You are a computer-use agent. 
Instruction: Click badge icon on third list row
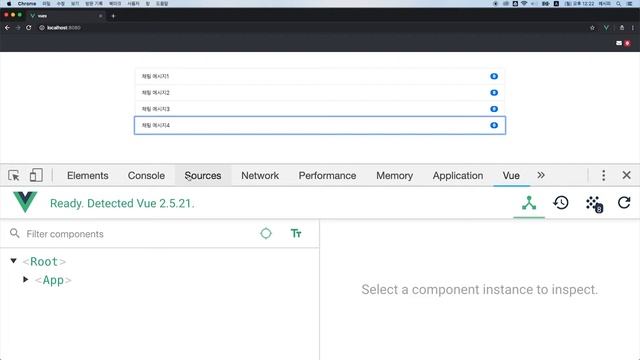tap(494, 109)
